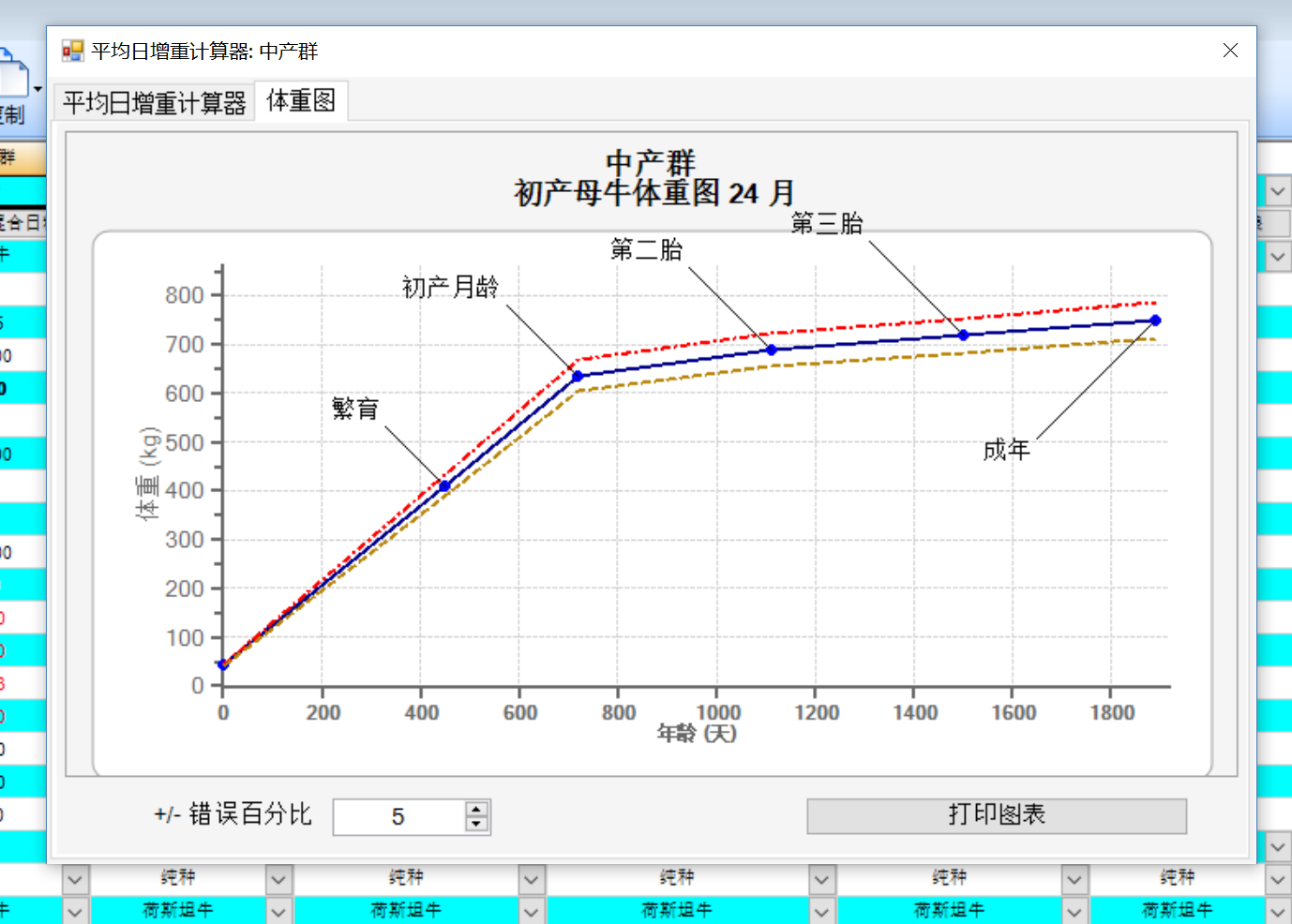Click the 成年 data point on chart
The width and height of the screenshot is (1292, 924).
pos(1155,320)
